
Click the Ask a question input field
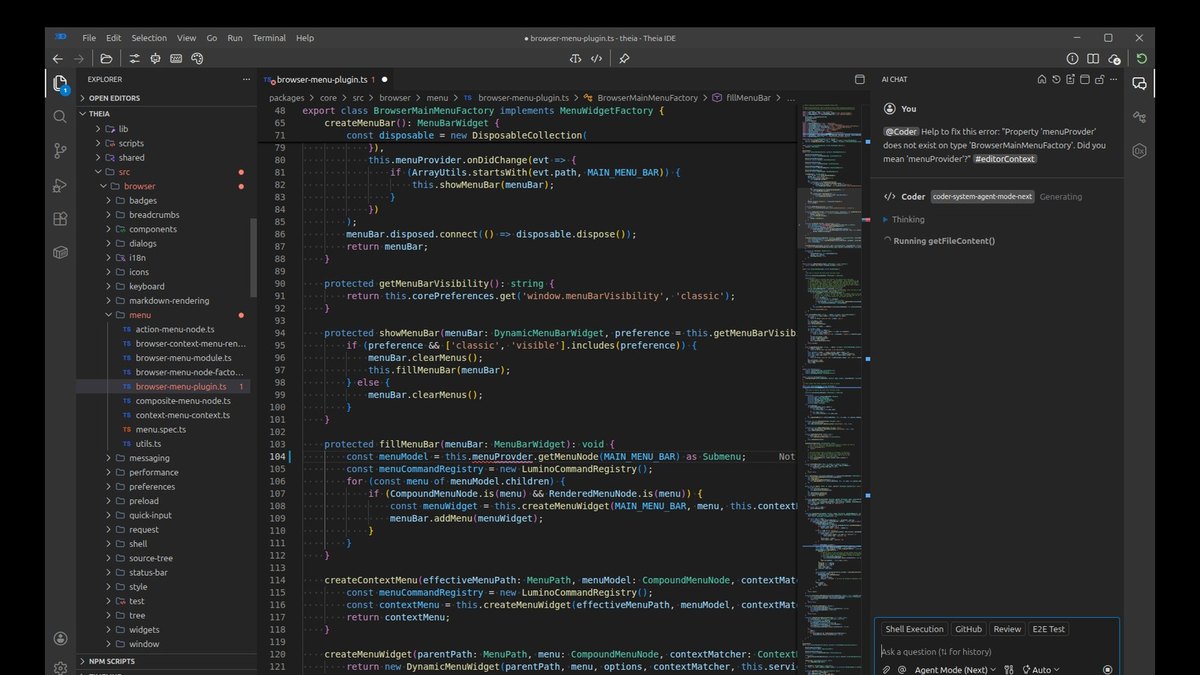[997, 651]
